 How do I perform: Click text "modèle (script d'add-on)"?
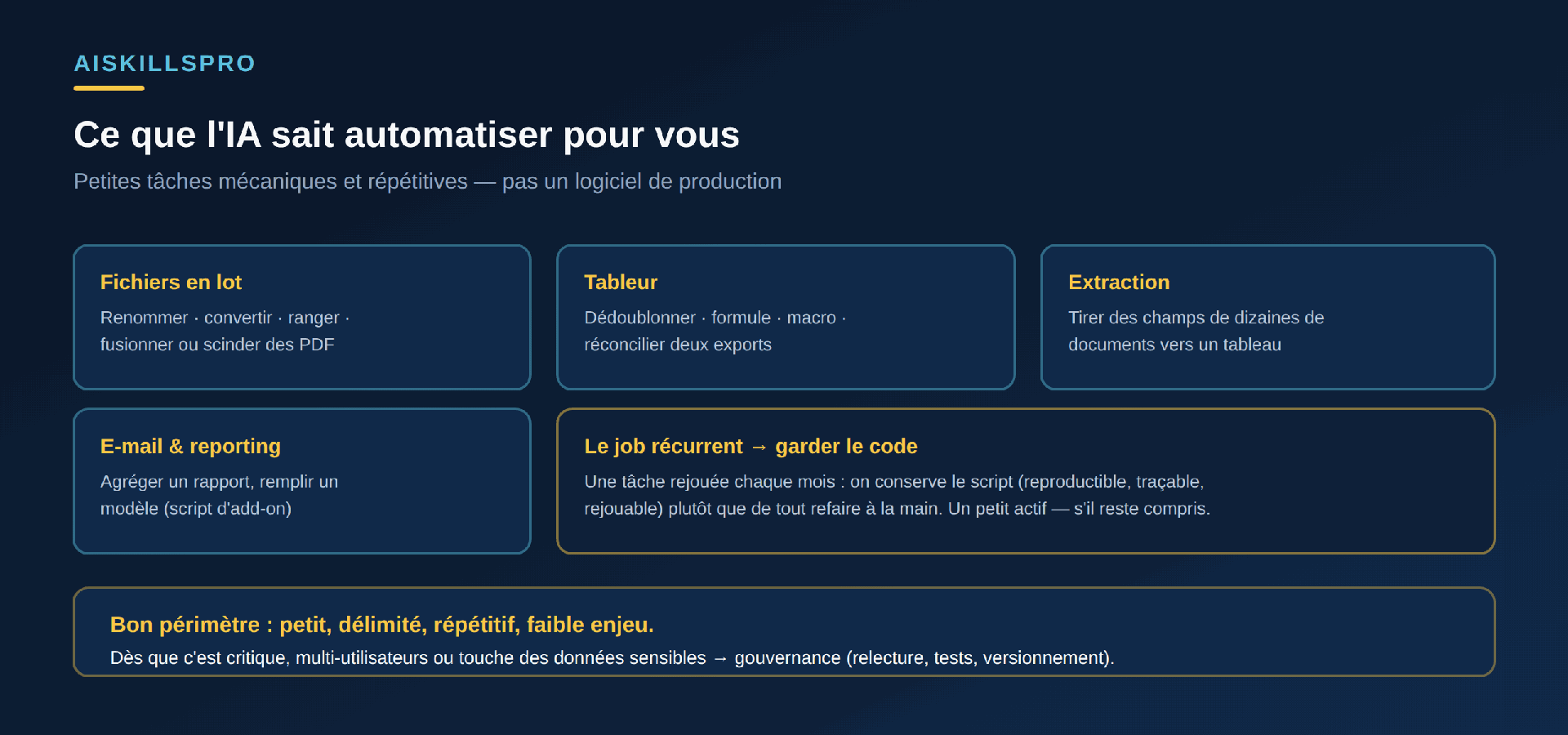tap(196, 509)
